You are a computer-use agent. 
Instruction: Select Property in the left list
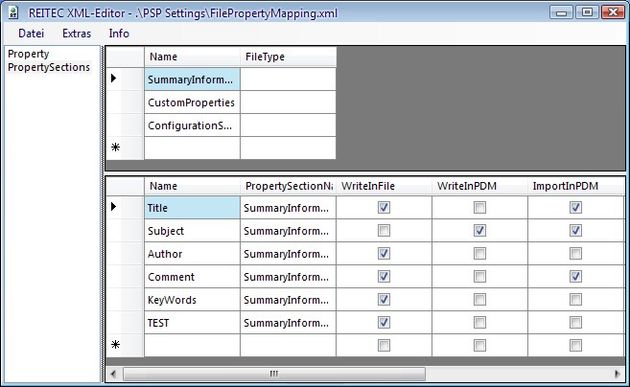tap(28, 54)
